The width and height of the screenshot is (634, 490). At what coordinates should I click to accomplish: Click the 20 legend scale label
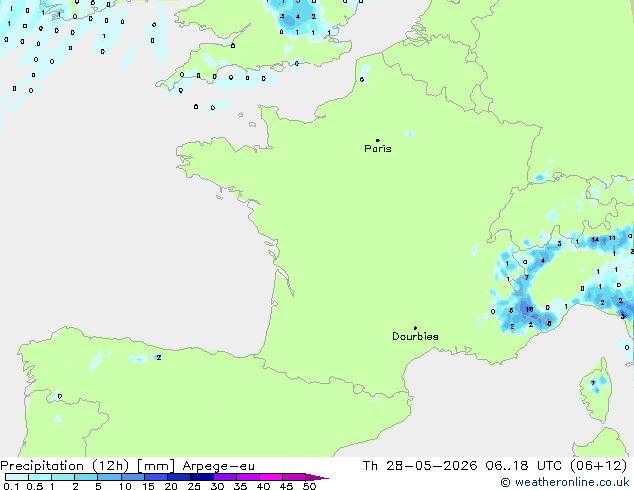(x=171, y=486)
